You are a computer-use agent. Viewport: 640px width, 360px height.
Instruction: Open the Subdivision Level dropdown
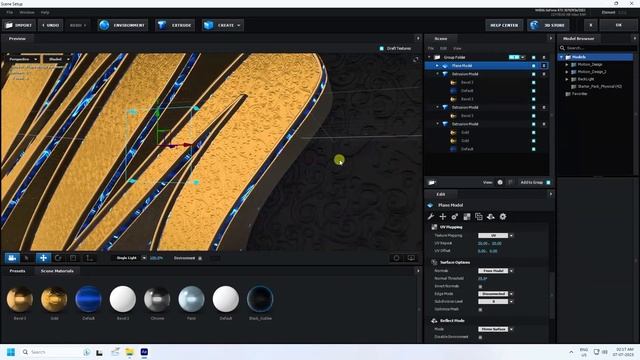[496, 302]
